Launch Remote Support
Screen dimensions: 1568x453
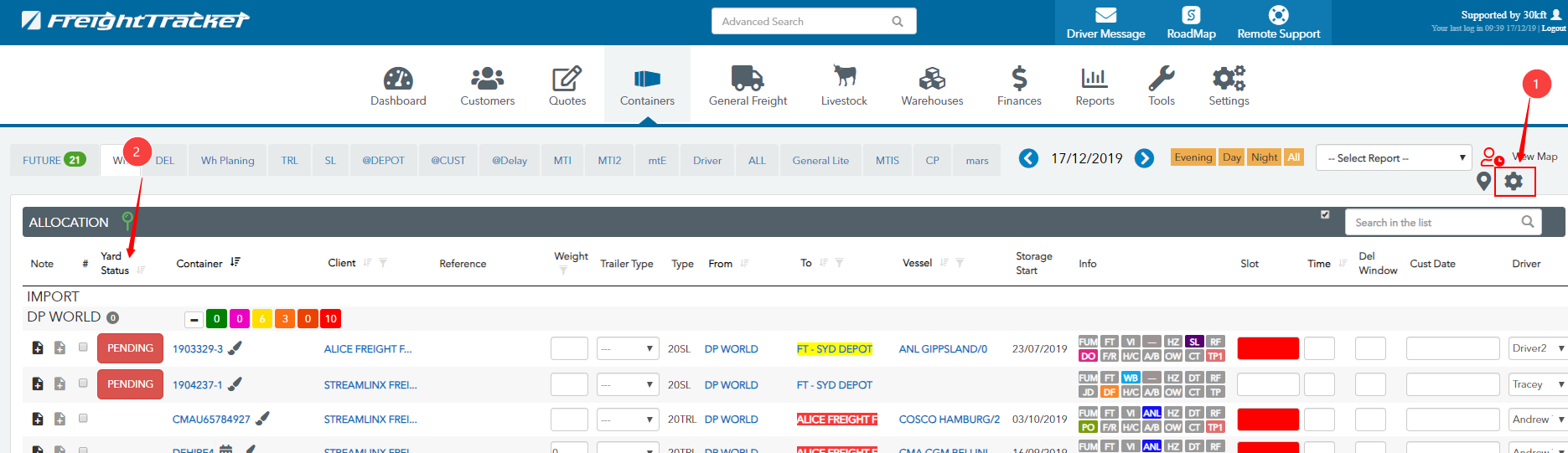pyautogui.click(x=1278, y=23)
